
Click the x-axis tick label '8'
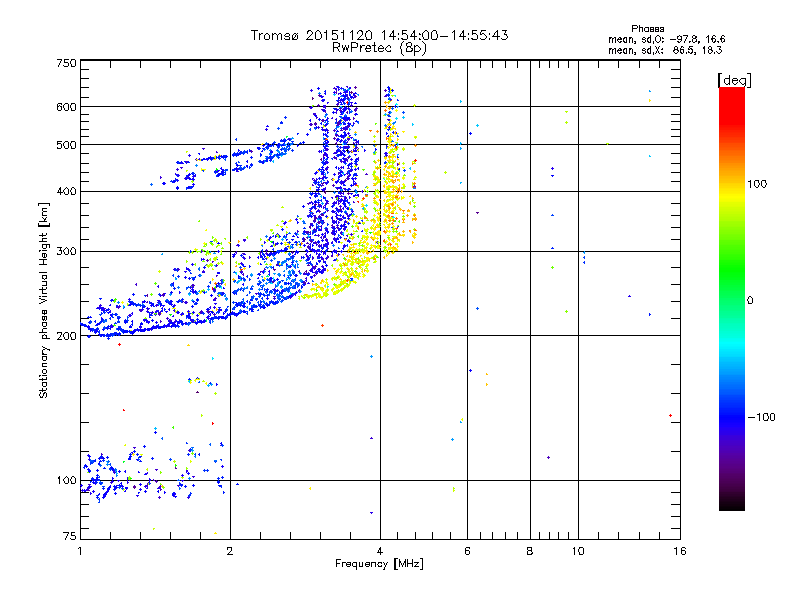(x=530, y=551)
